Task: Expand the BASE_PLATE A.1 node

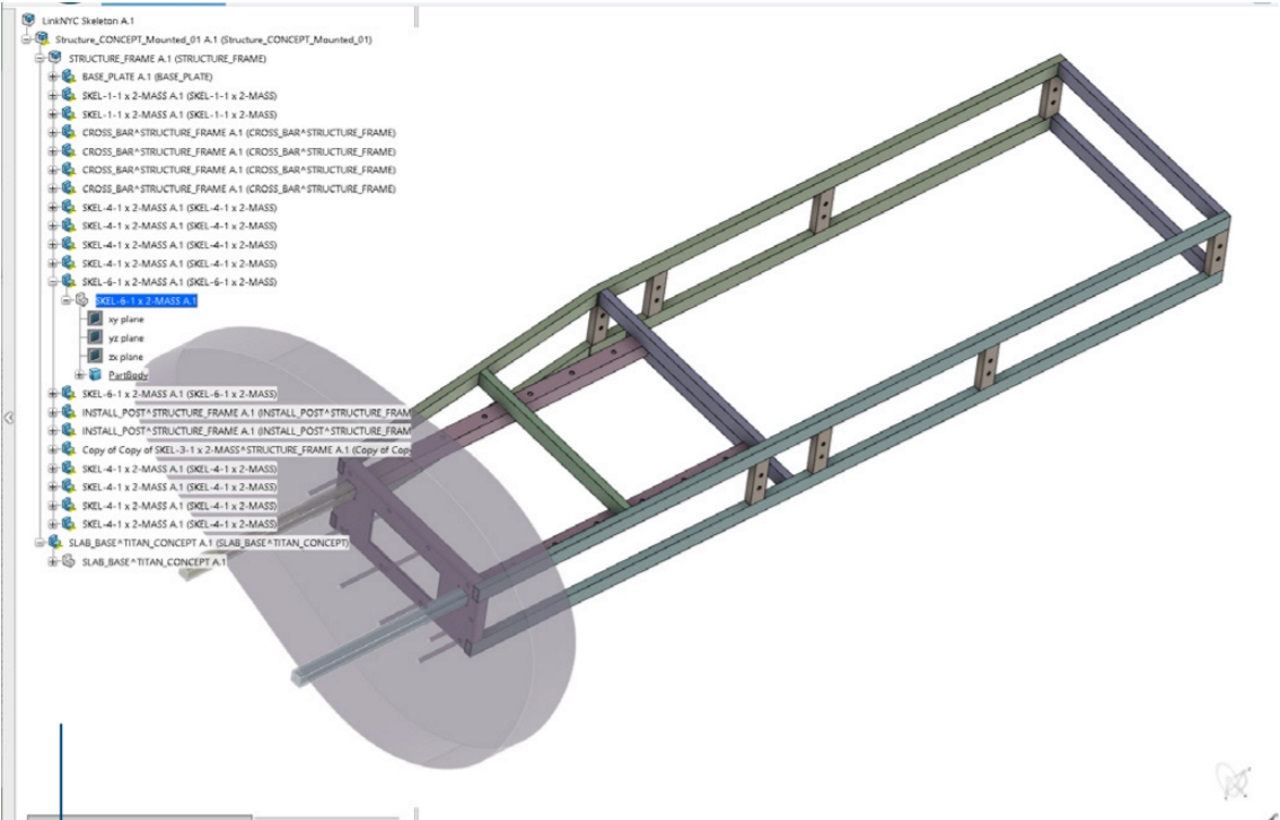Action: [x=54, y=77]
